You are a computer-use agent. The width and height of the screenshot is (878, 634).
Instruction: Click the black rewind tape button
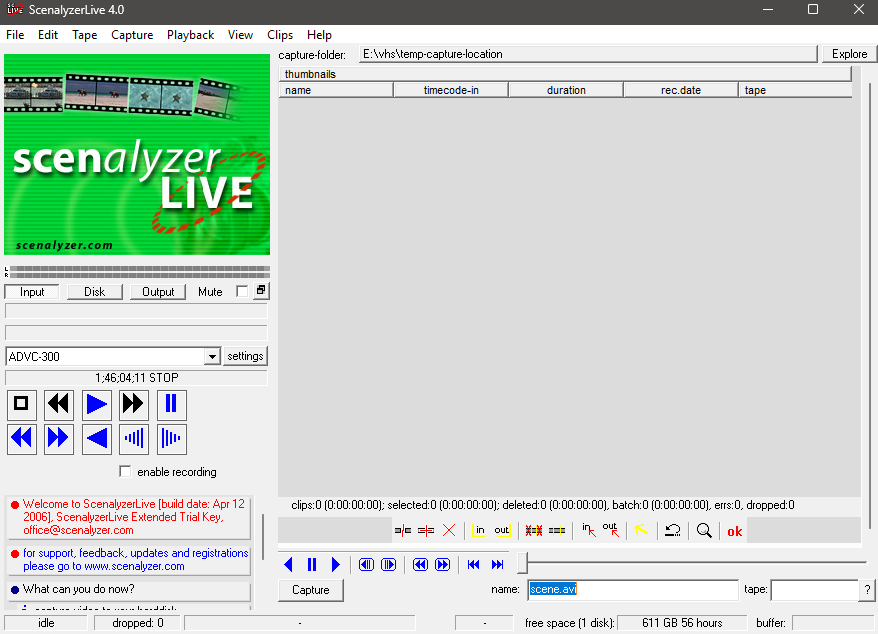(x=59, y=404)
